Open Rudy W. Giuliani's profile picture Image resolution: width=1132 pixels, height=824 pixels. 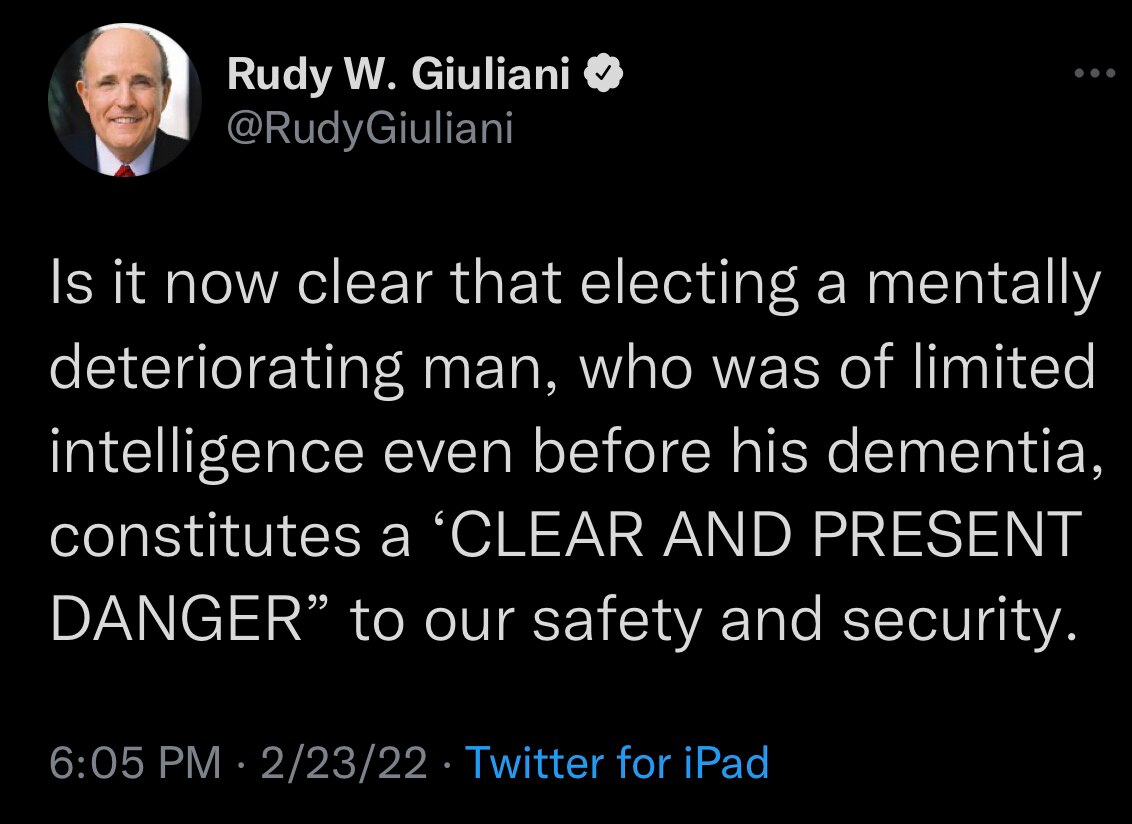[124, 100]
